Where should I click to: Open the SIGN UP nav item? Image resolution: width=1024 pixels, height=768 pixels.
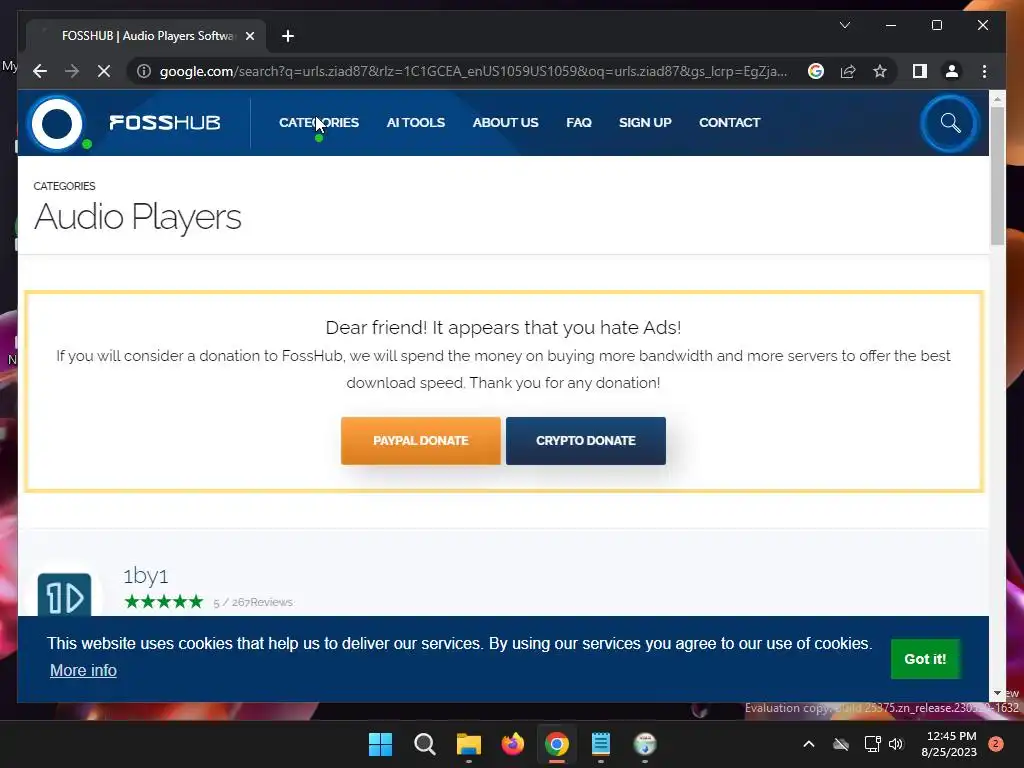[645, 122]
